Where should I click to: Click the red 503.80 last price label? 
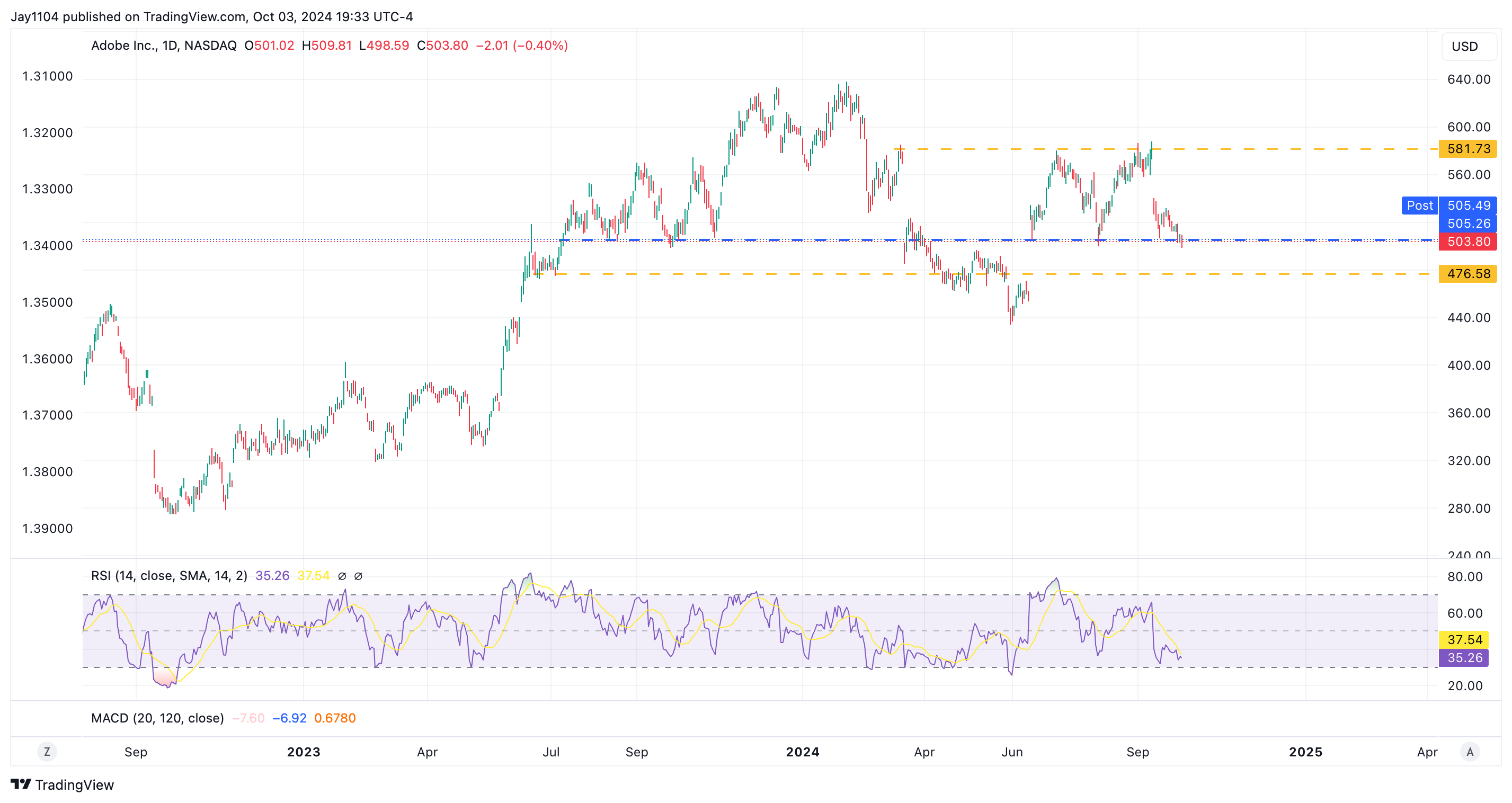pos(1467,241)
